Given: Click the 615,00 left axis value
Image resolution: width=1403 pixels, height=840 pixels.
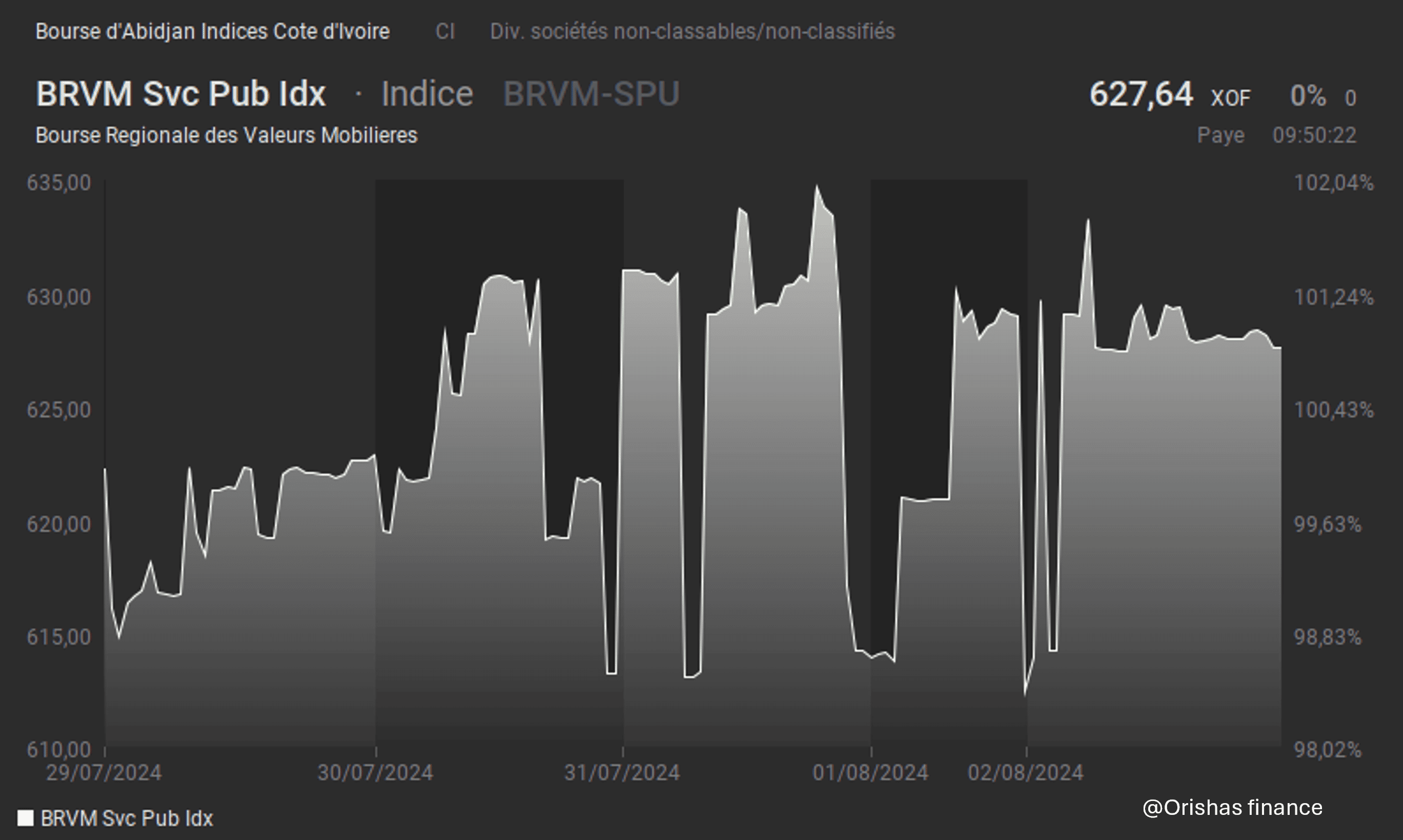Looking at the screenshot, I should (59, 638).
